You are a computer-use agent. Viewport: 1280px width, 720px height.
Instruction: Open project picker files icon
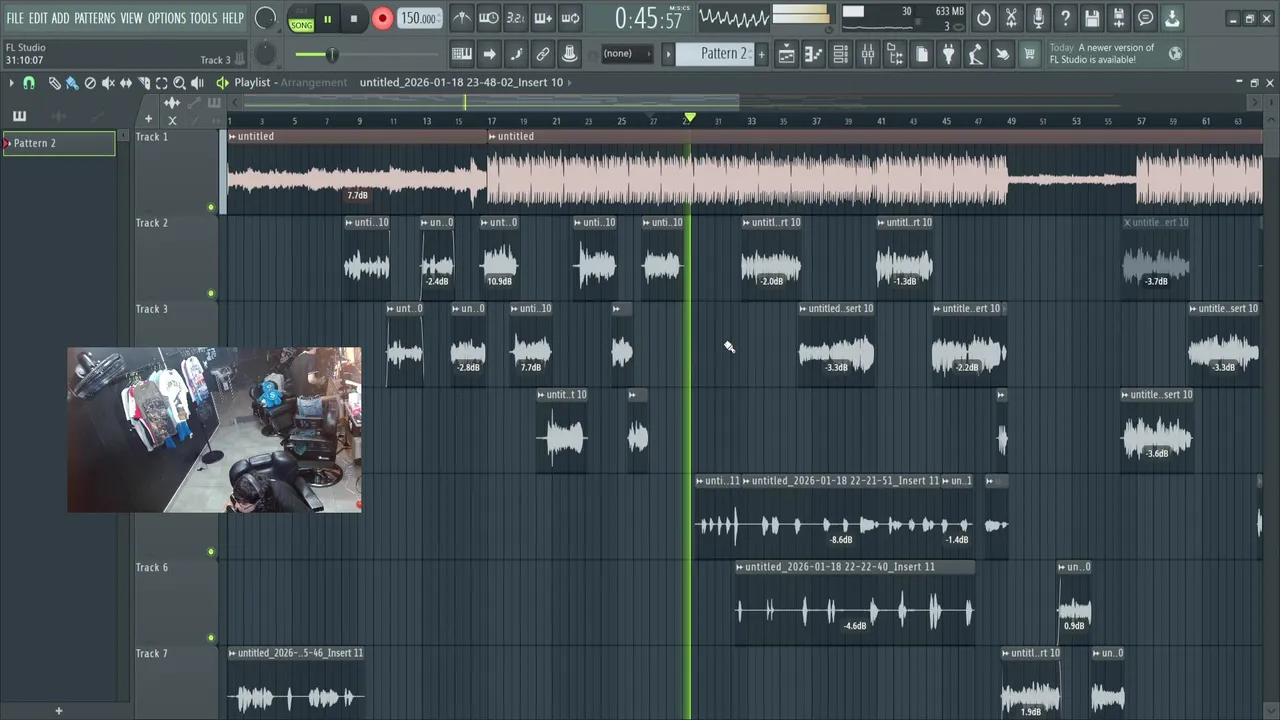(922, 54)
